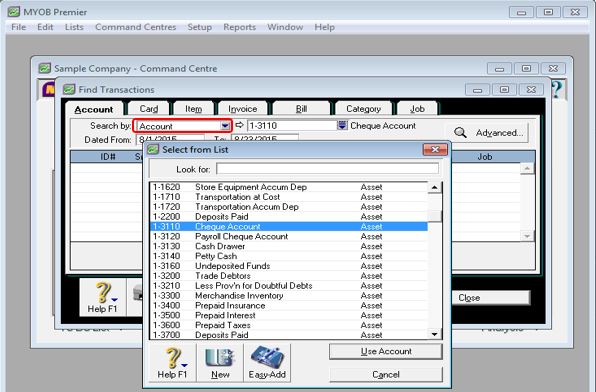The width and height of the screenshot is (596, 392).
Task: Click the Look for input field
Action: coord(327,169)
